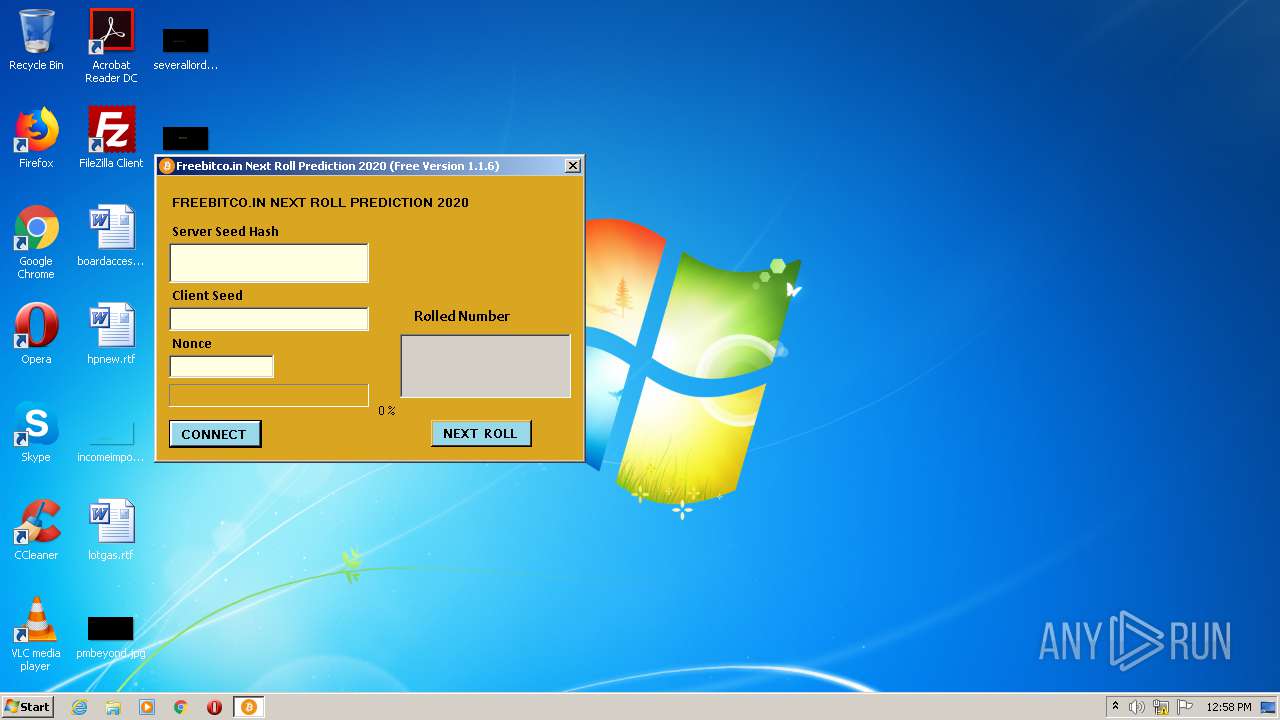
Task: Click the 'Client Seed' label
Action: coord(207,295)
